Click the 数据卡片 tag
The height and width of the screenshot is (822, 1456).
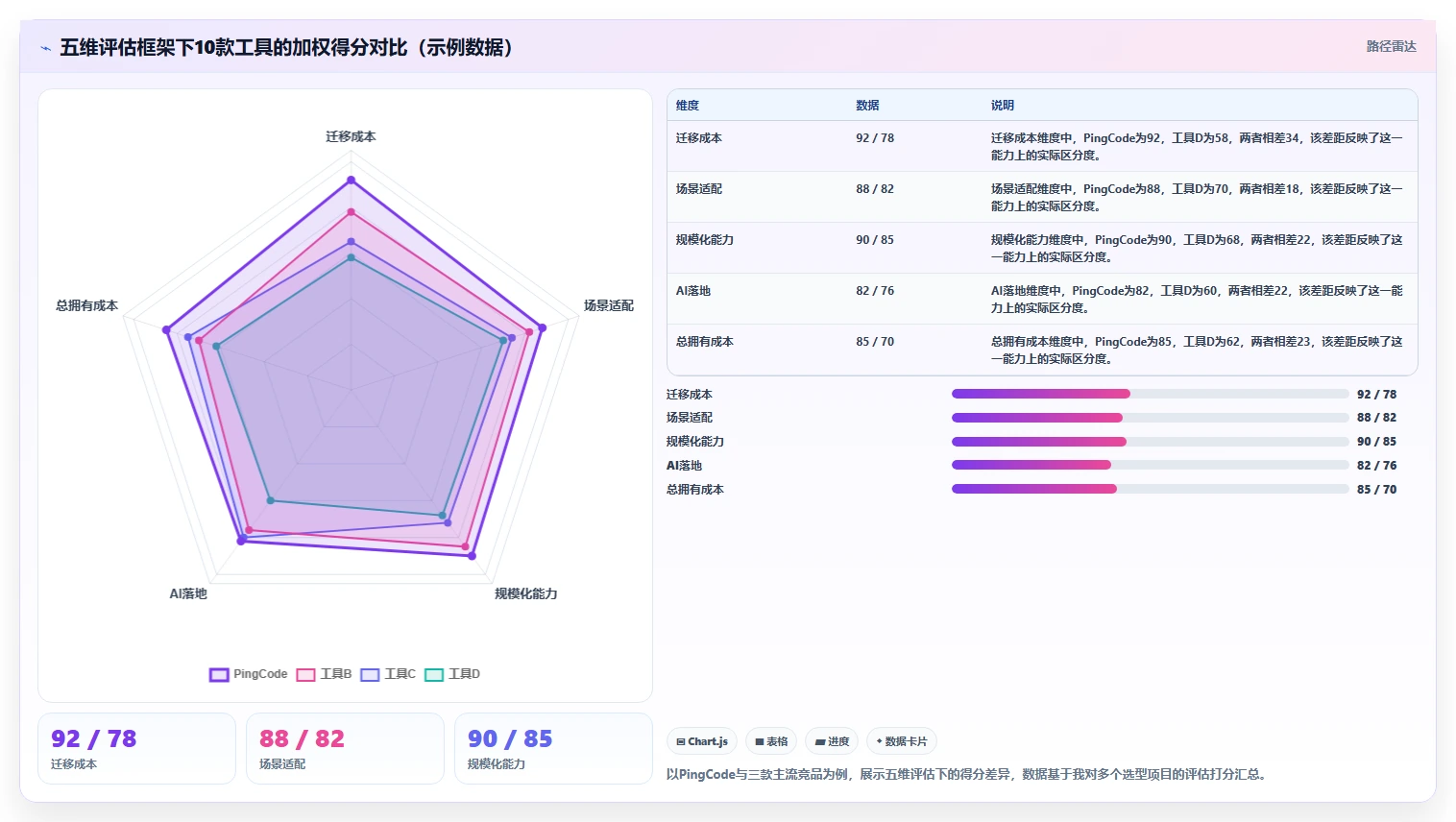click(x=902, y=741)
